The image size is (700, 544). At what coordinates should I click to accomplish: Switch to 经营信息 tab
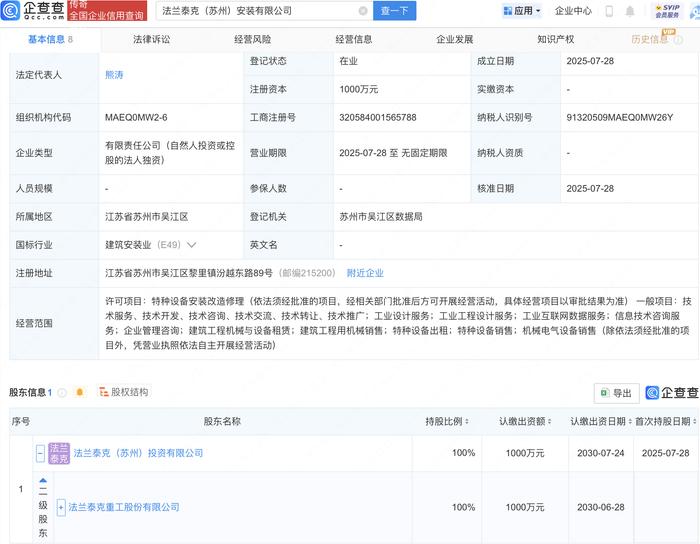point(354,40)
